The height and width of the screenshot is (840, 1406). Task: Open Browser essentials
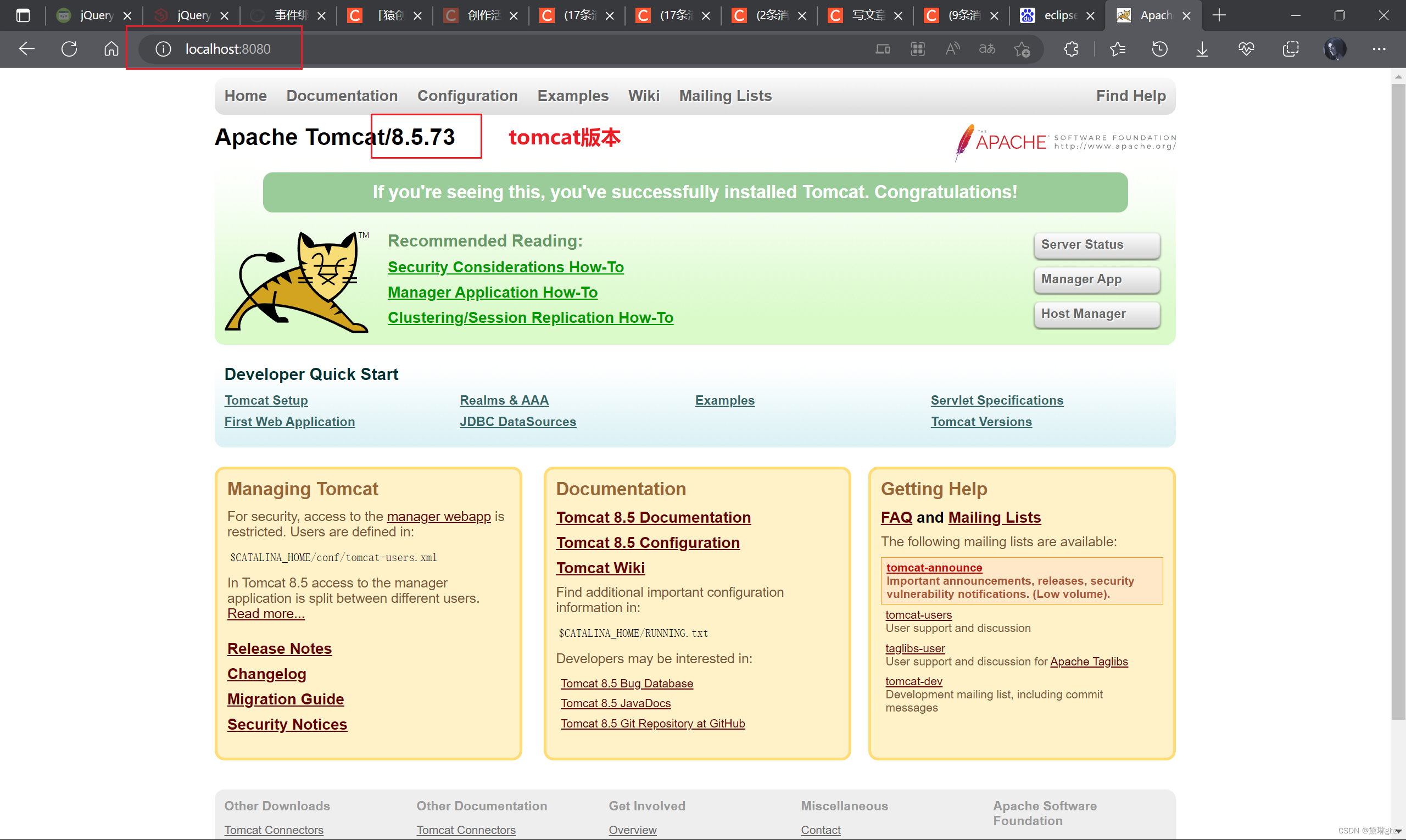tap(1246, 49)
